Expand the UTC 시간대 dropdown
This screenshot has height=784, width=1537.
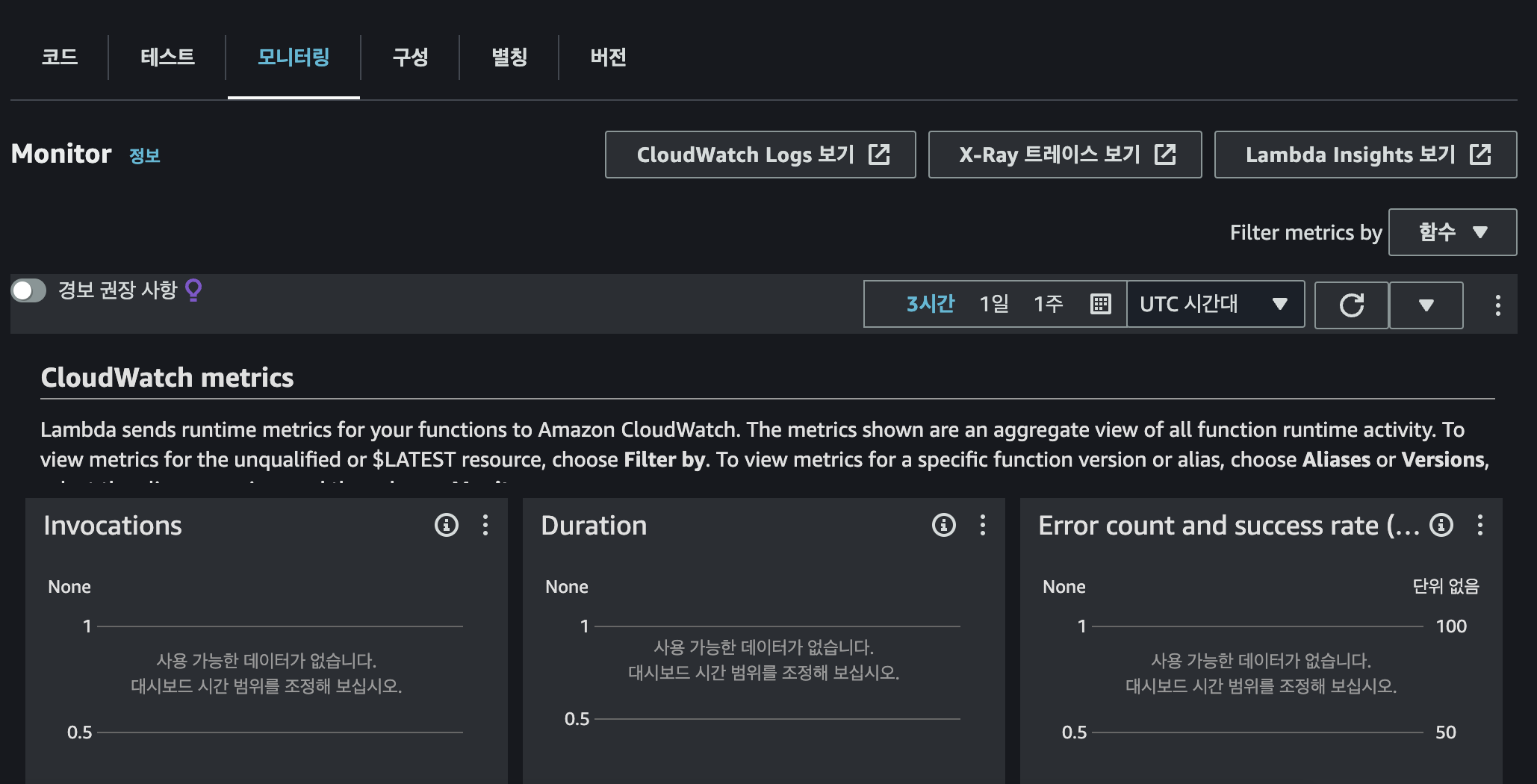pyautogui.click(x=1215, y=304)
